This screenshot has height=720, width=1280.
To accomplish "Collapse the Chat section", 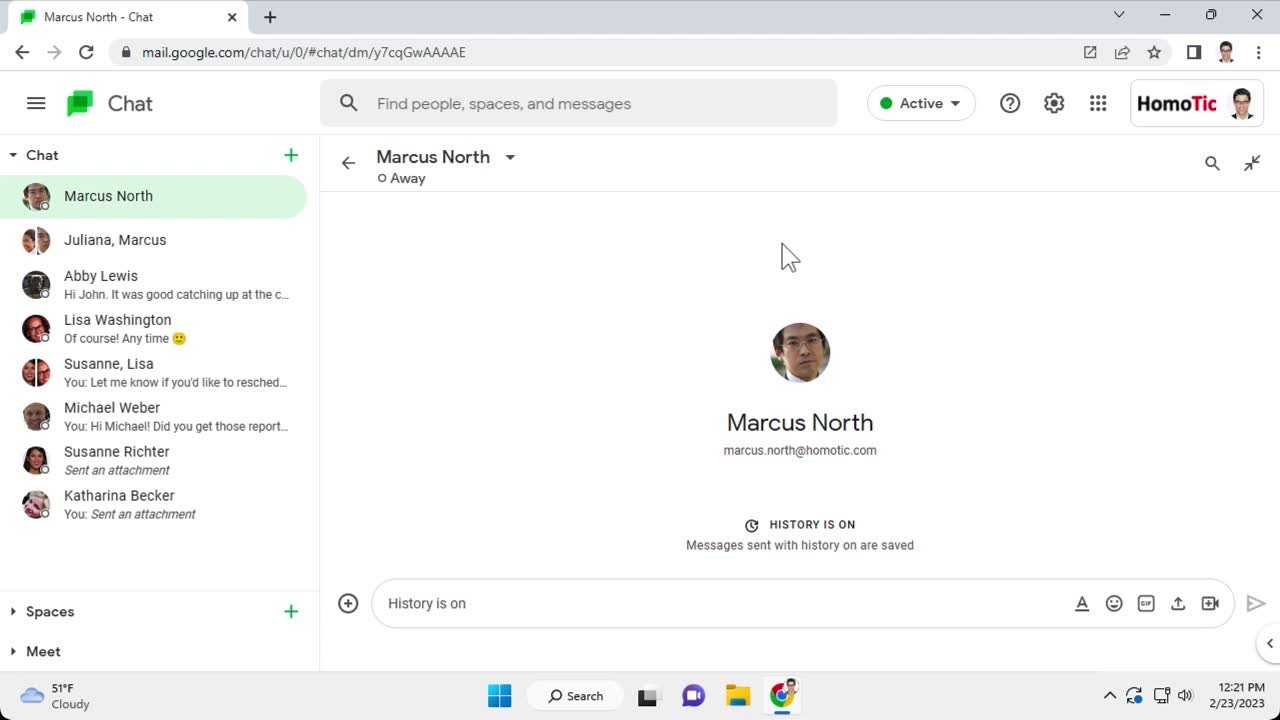I will 14,155.
